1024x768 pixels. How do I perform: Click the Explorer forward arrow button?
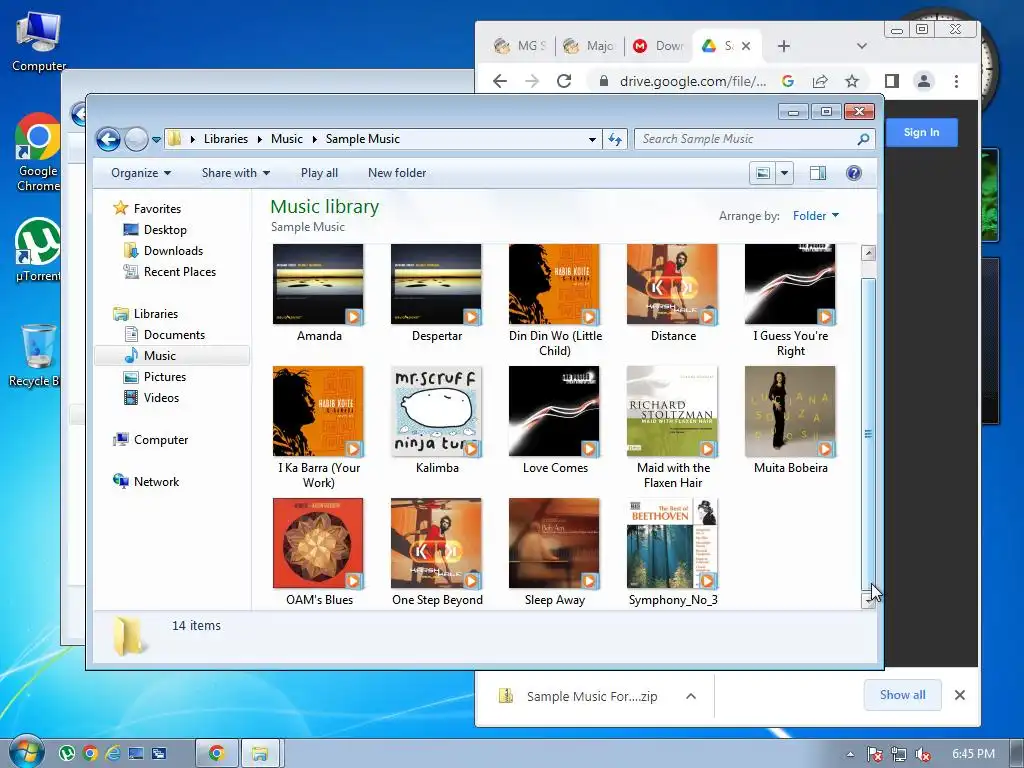tap(136, 139)
